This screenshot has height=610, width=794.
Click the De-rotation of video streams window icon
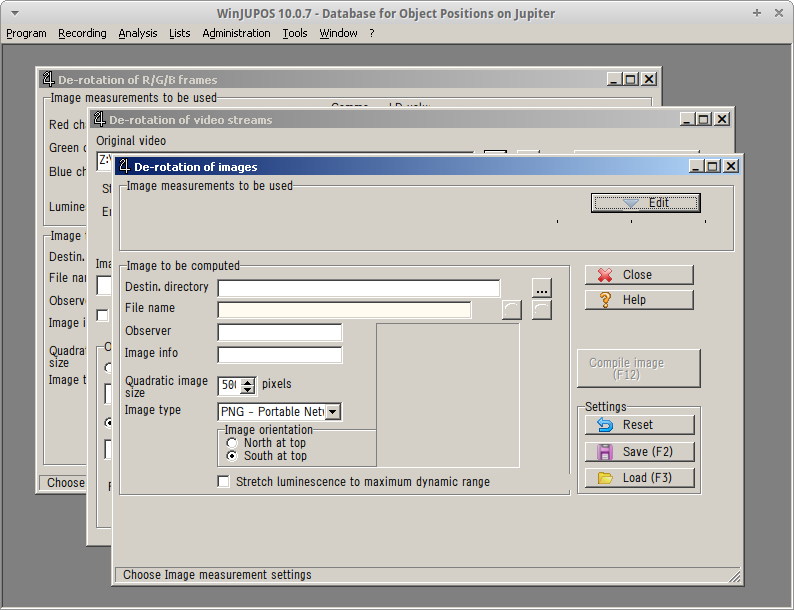click(99, 120)
